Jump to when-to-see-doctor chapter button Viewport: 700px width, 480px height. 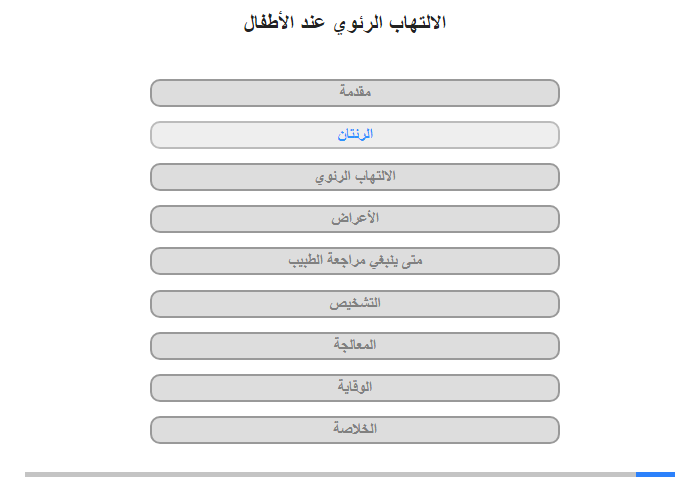click(x=355, y=261)
